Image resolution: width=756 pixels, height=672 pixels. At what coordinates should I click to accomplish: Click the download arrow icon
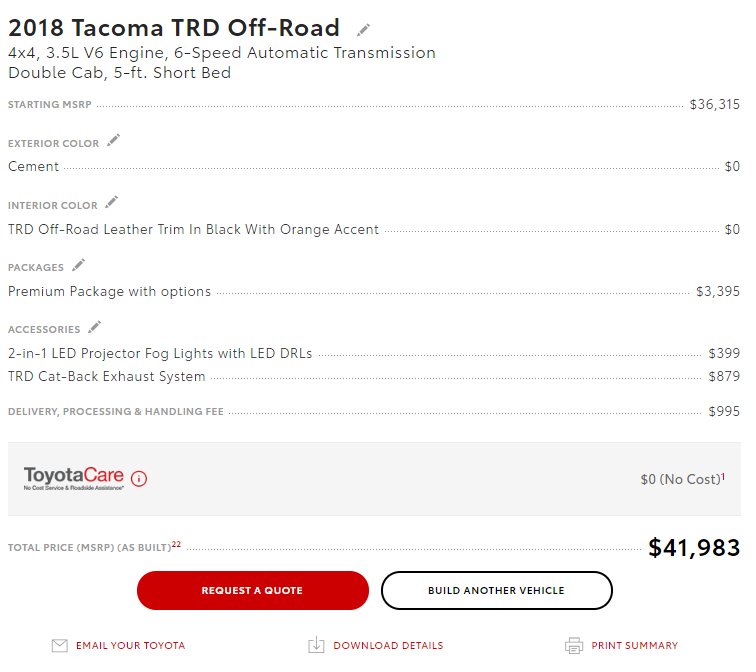316,645
